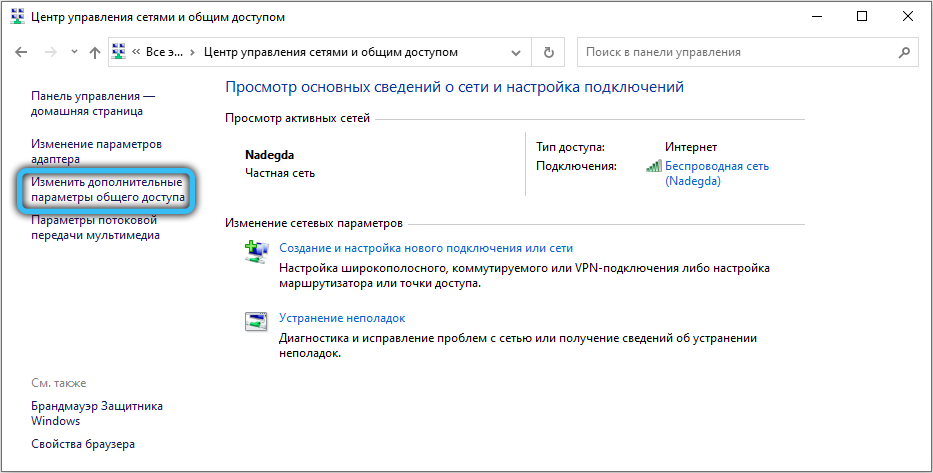933x473 pixels.
Task: Open Беспроводная сеть (Nadegda) connection link
Action: click(x=716, y=173)
